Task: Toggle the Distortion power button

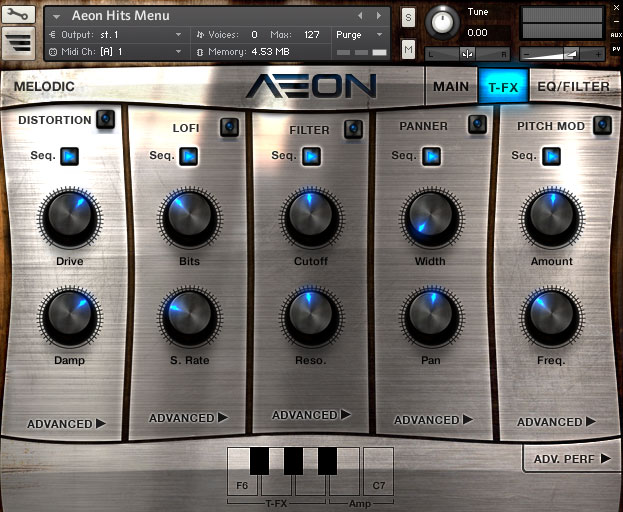Action: (x=106, y=120)
